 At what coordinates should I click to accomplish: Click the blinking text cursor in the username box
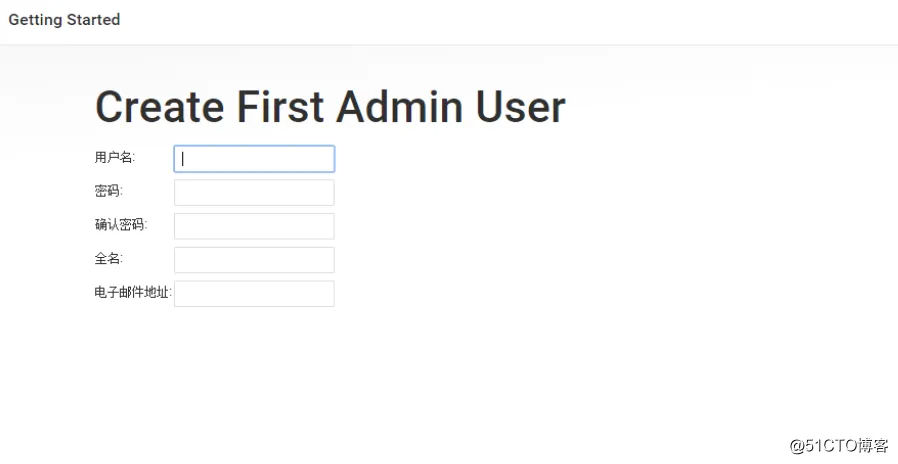[183, 159]
